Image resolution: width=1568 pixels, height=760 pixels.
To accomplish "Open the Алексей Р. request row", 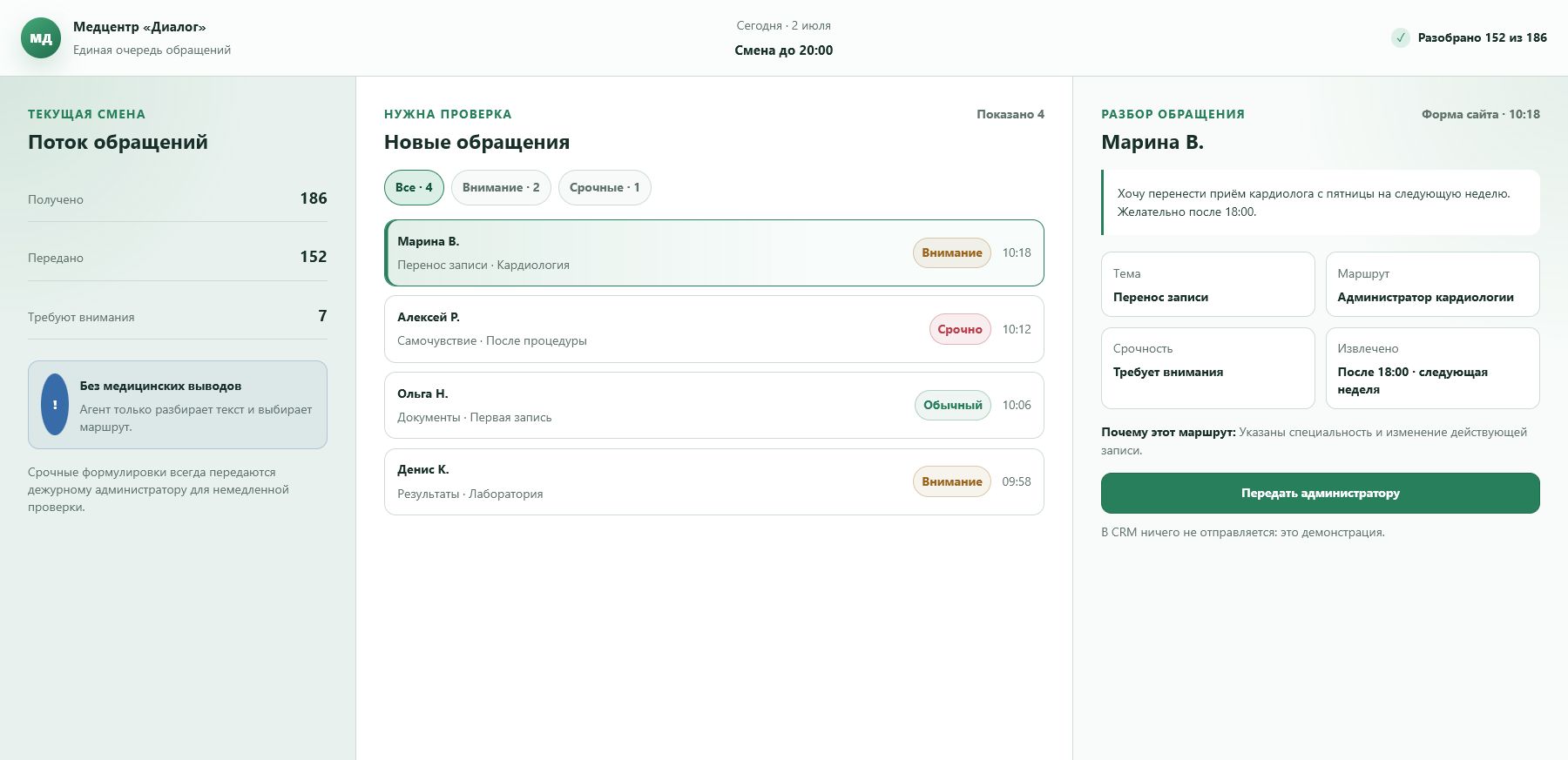I will coord(714,329).
